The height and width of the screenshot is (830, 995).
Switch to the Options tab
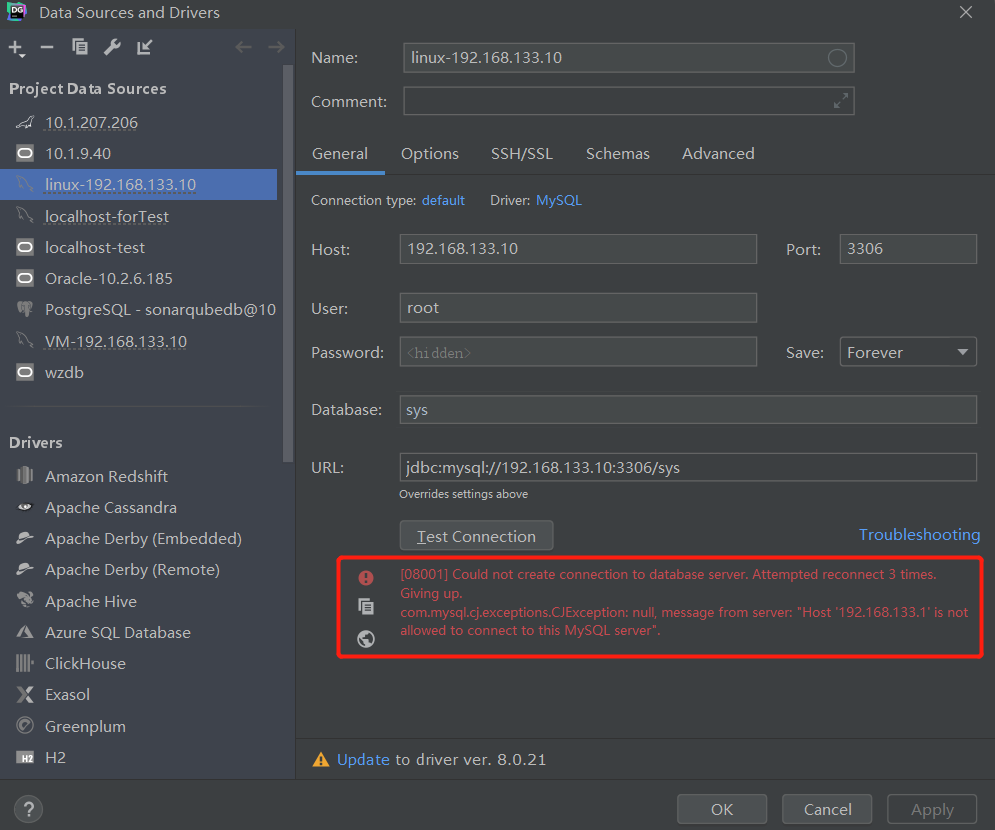coord(430,154)
